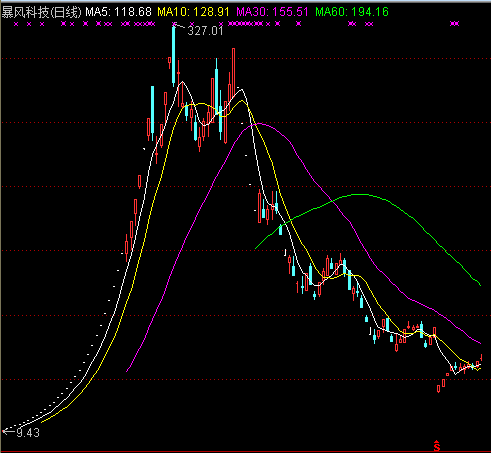The image size is (491, 453).
Task: Select the magenta MA30 curve at its crest
Action: click(x=258, y=124)
